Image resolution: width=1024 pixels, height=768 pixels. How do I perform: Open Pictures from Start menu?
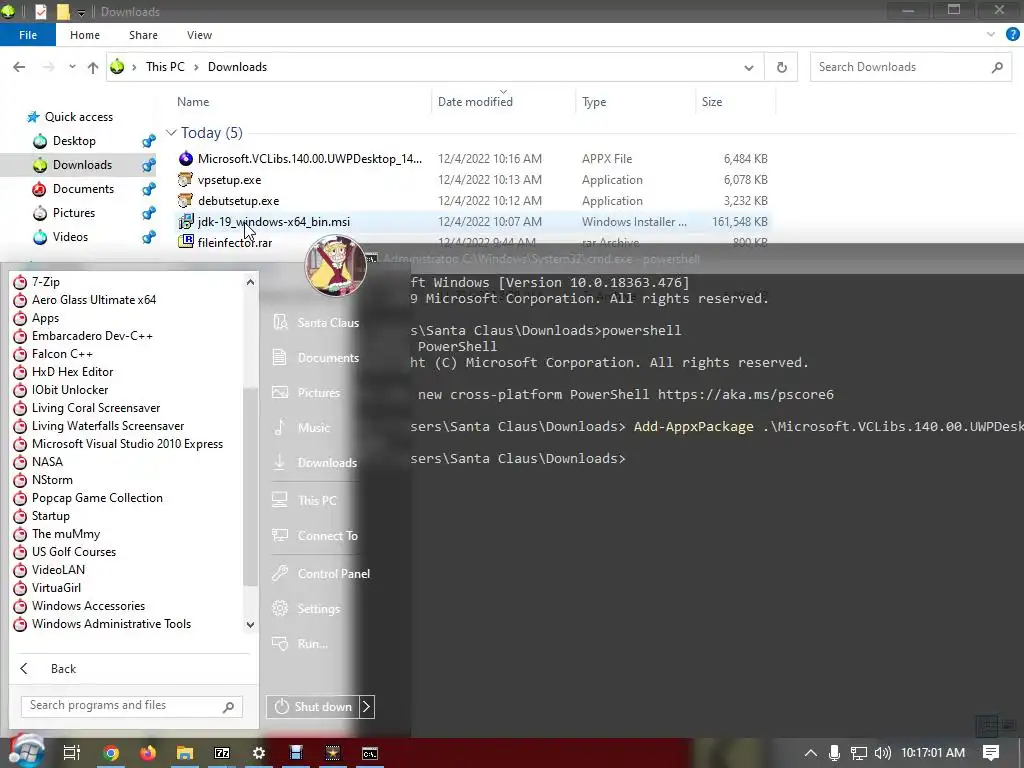pos(306,392)
